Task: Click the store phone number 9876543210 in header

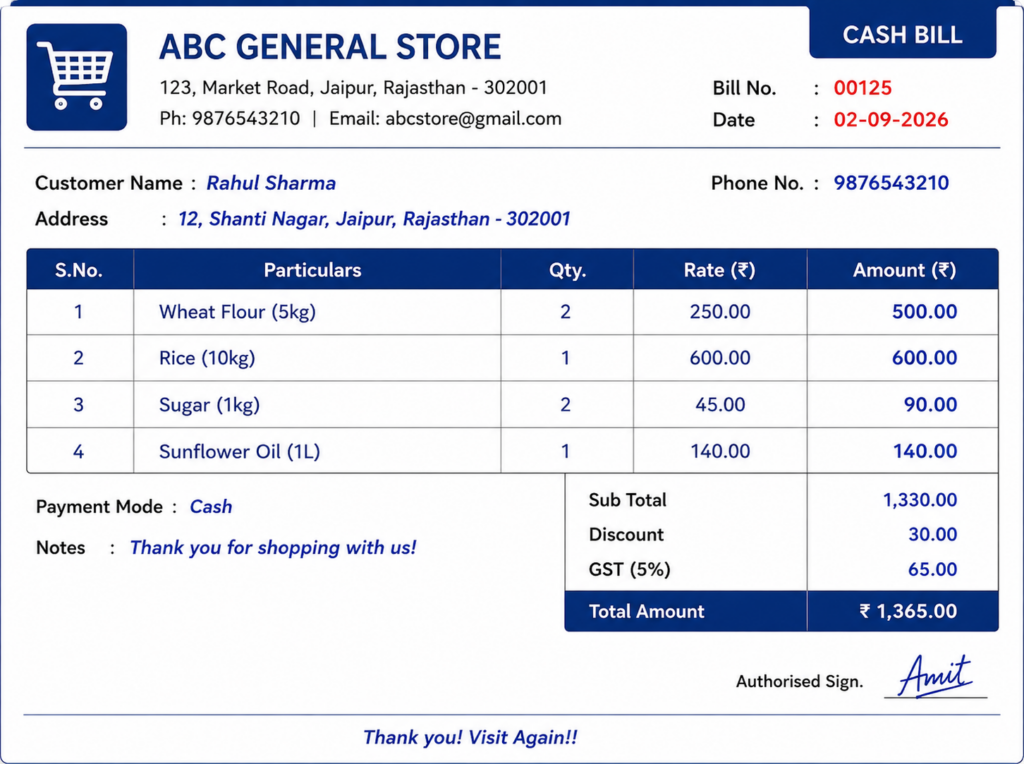Action: point(246,119)
